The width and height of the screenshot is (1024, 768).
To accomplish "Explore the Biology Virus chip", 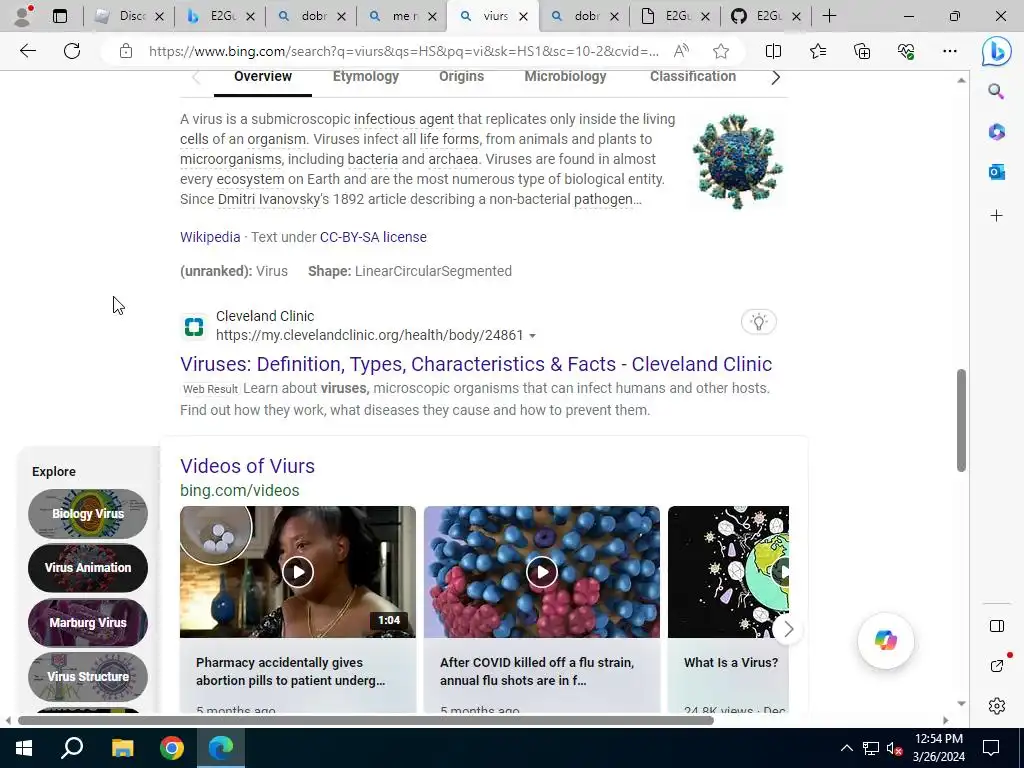I will 88,513.
